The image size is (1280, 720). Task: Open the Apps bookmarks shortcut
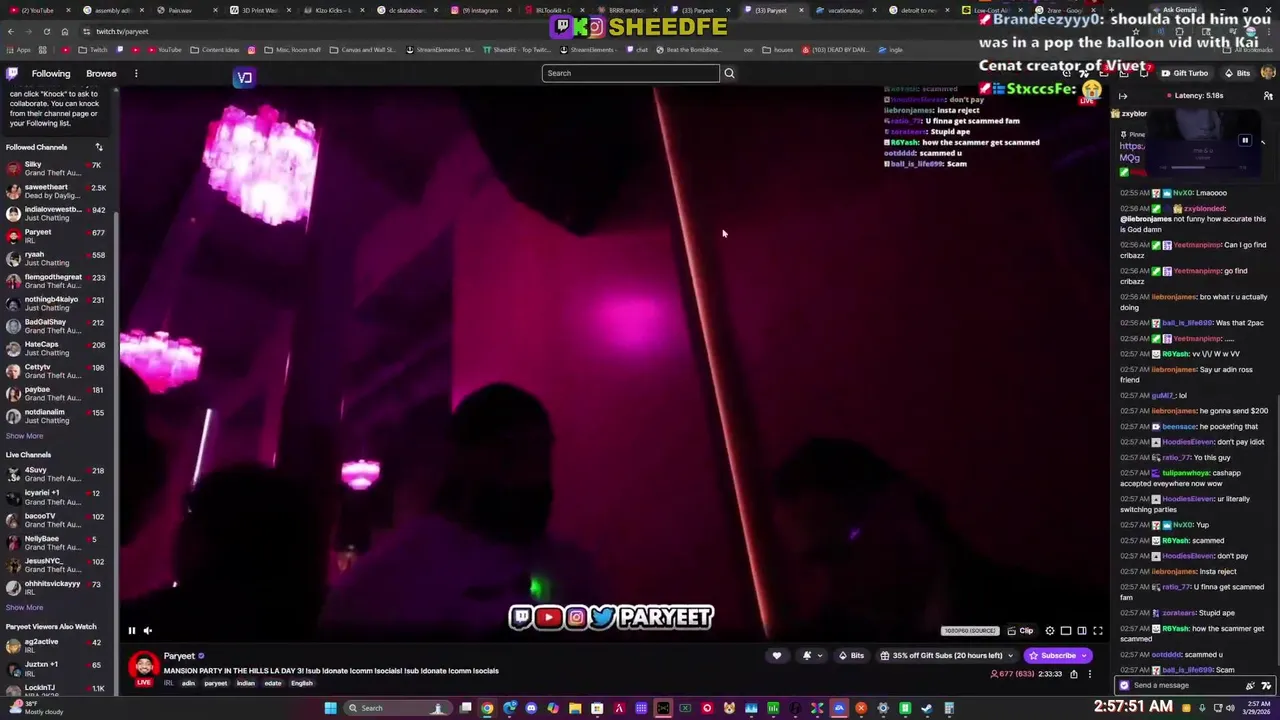pyautogui.click(x=18, y=50)
